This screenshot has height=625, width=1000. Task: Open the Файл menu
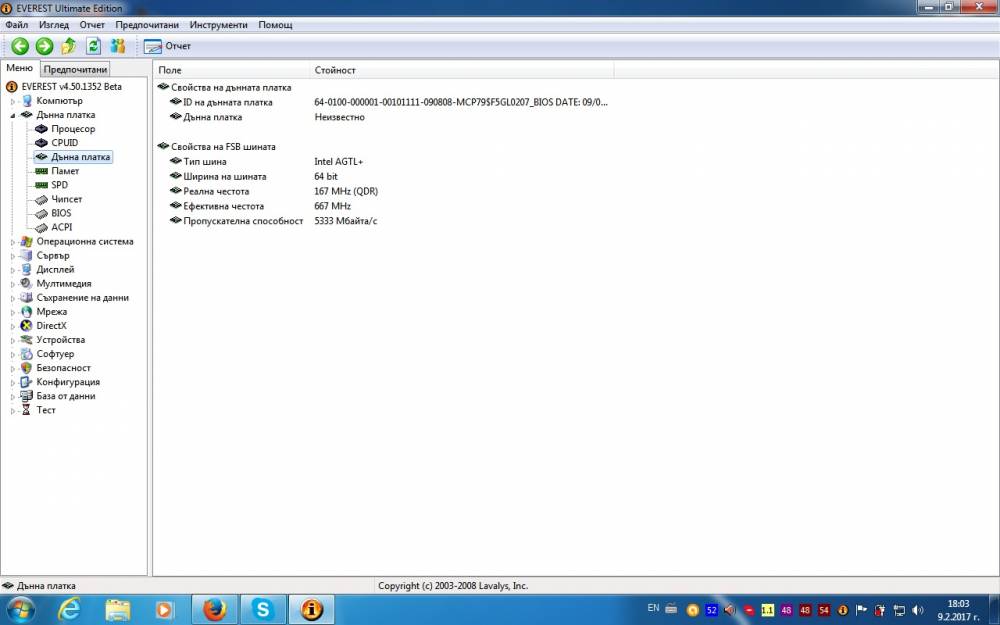click(17, 25)
